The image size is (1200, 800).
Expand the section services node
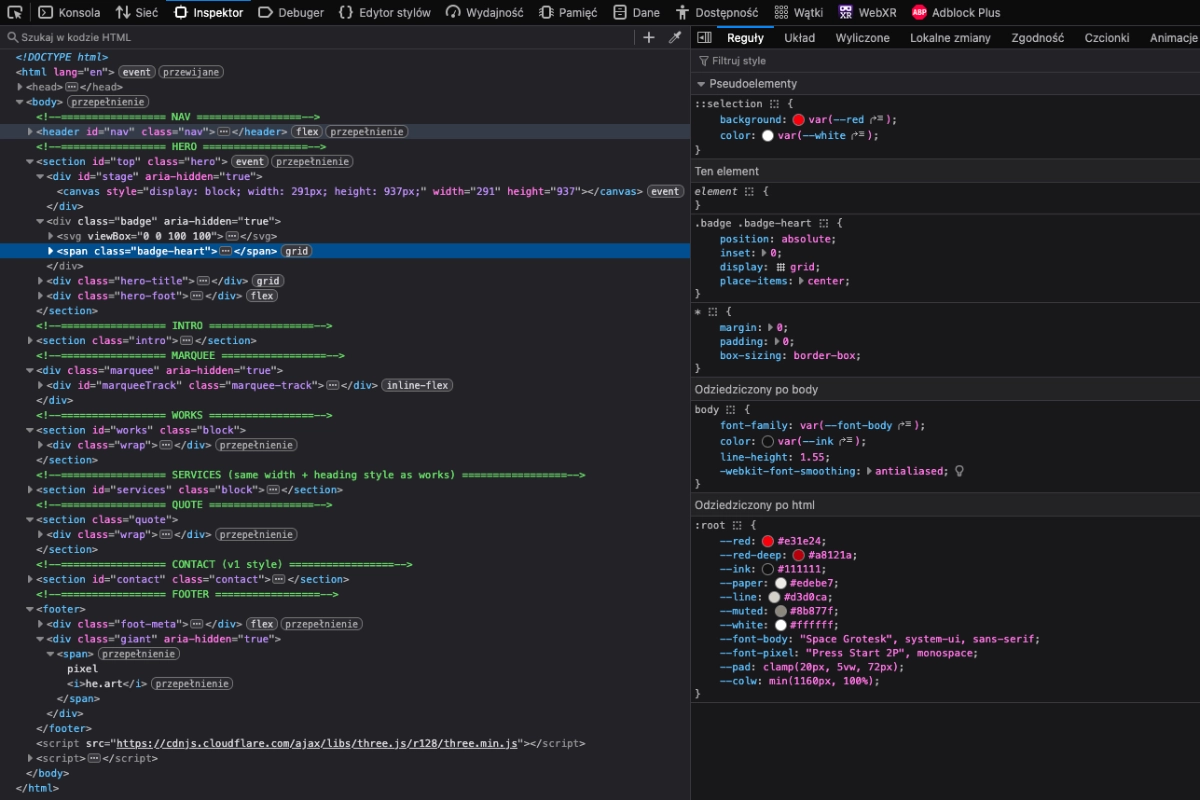[x=30, y=490]
